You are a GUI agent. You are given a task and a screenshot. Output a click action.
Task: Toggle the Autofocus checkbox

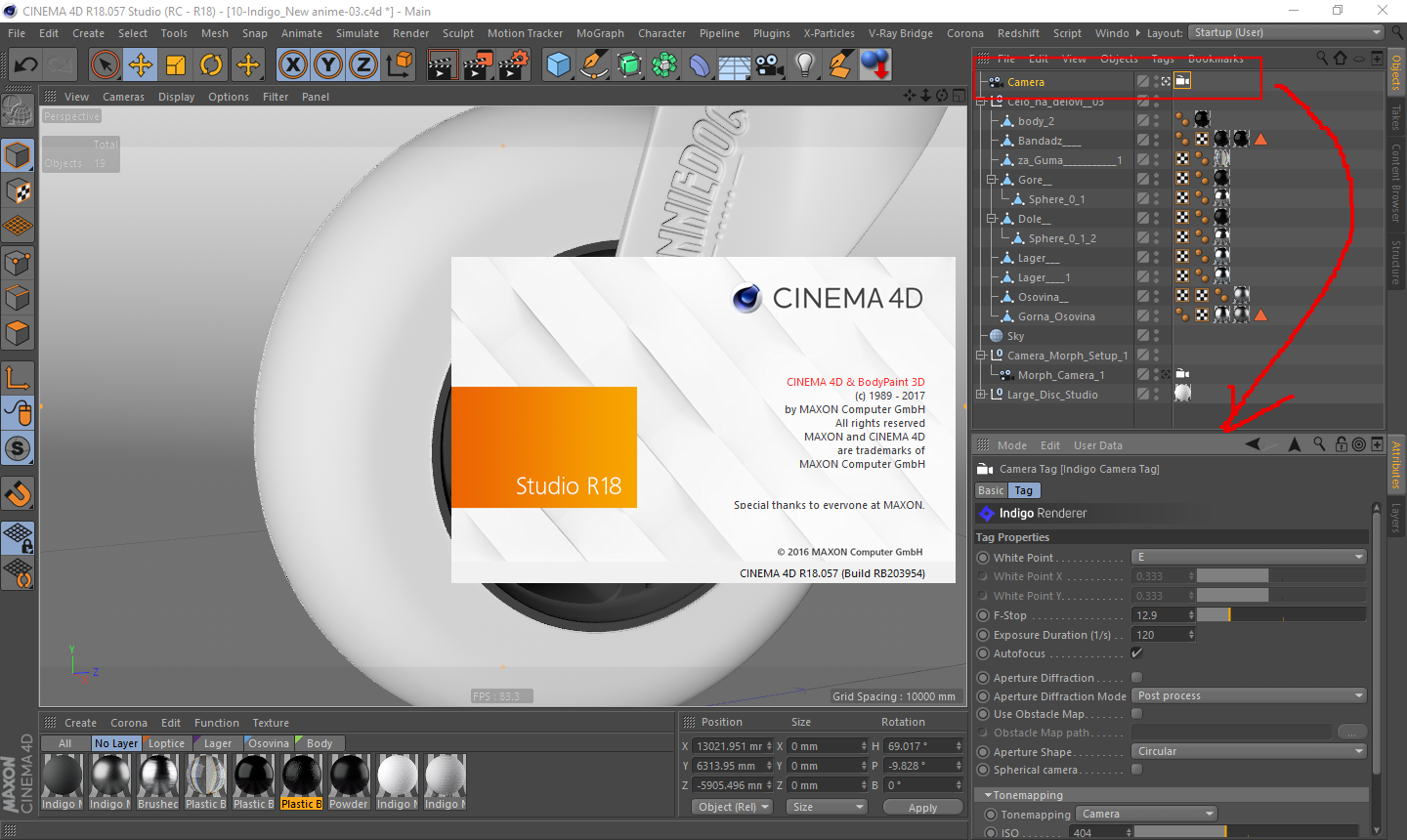[1136, 652]
